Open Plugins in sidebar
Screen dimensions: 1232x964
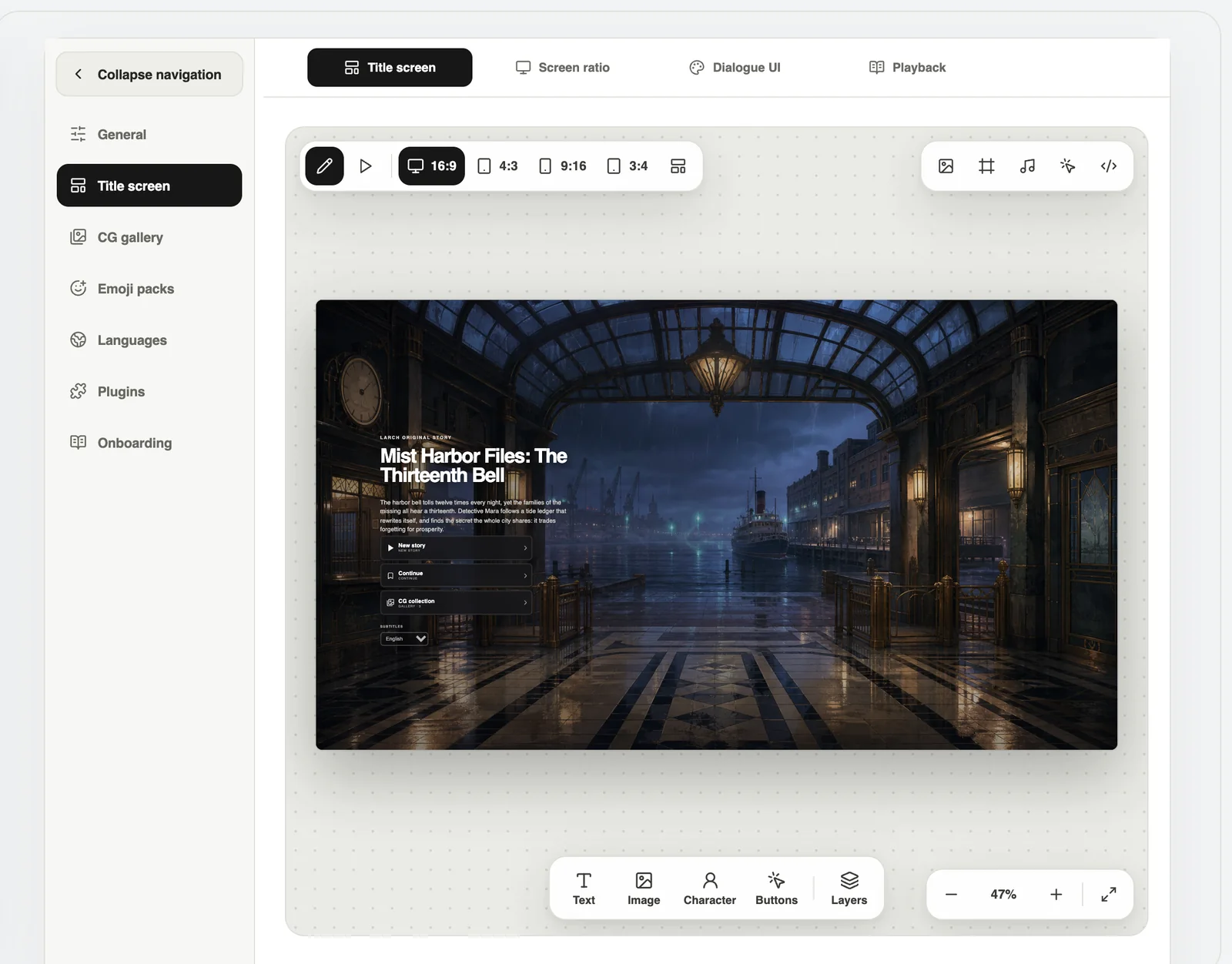(149, 391)
